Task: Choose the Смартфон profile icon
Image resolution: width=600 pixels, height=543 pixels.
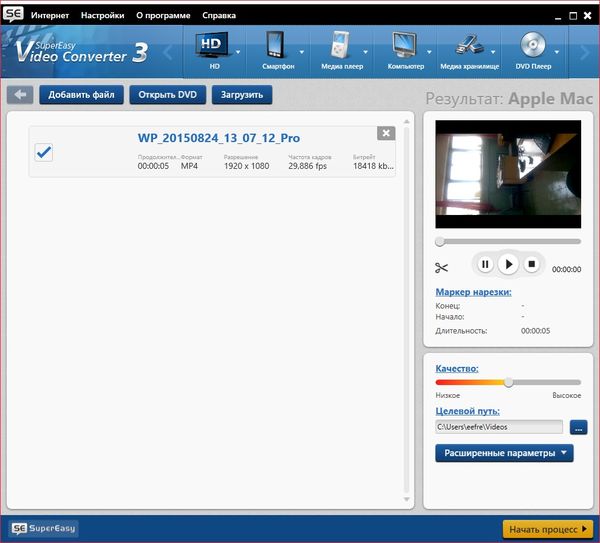Action: tap(276, 44)
